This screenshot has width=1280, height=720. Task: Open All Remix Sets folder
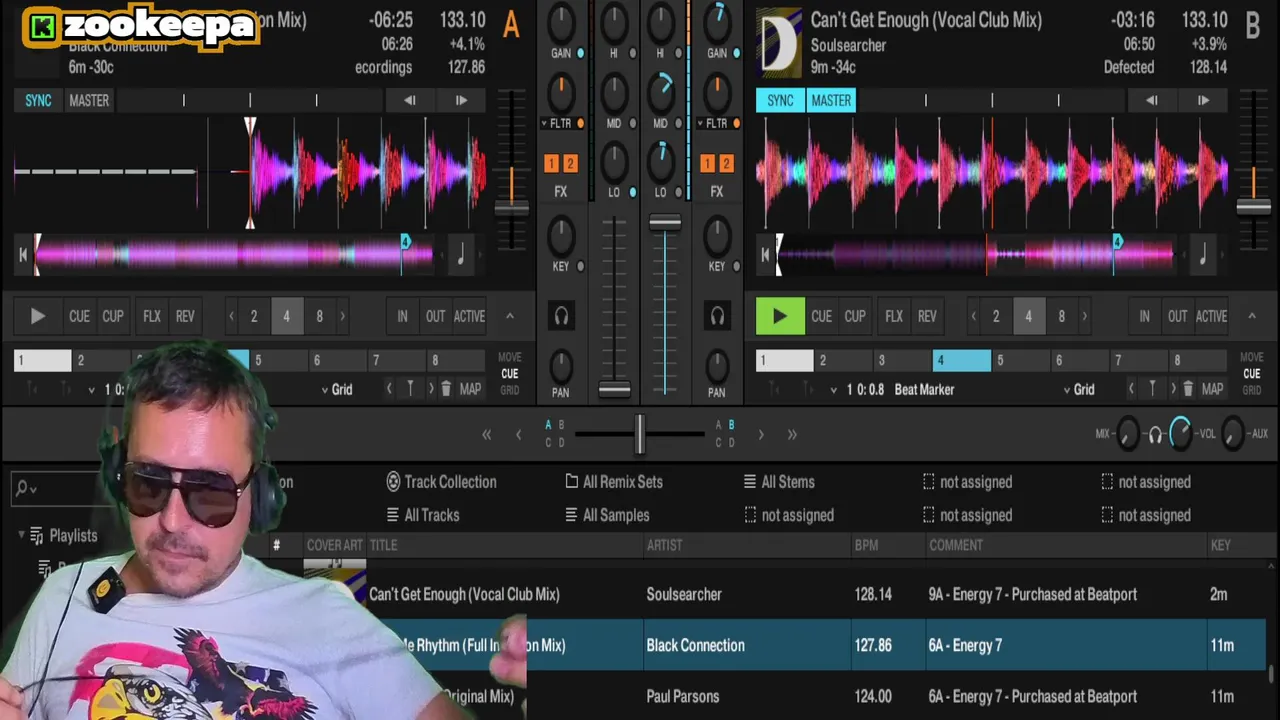click(614, 482)
